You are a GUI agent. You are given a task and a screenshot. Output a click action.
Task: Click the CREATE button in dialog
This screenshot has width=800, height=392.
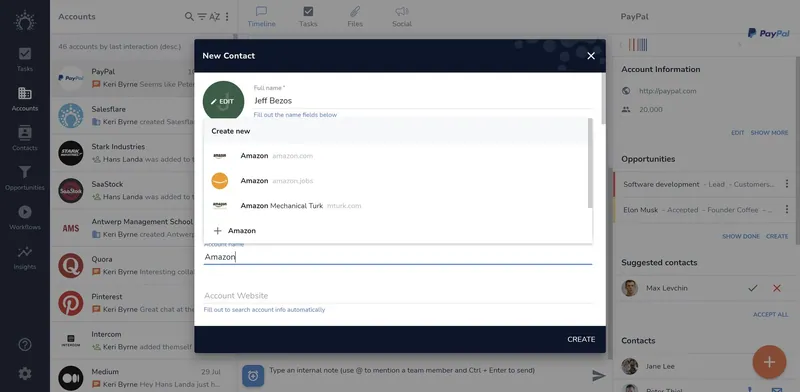tap(581, 339)
